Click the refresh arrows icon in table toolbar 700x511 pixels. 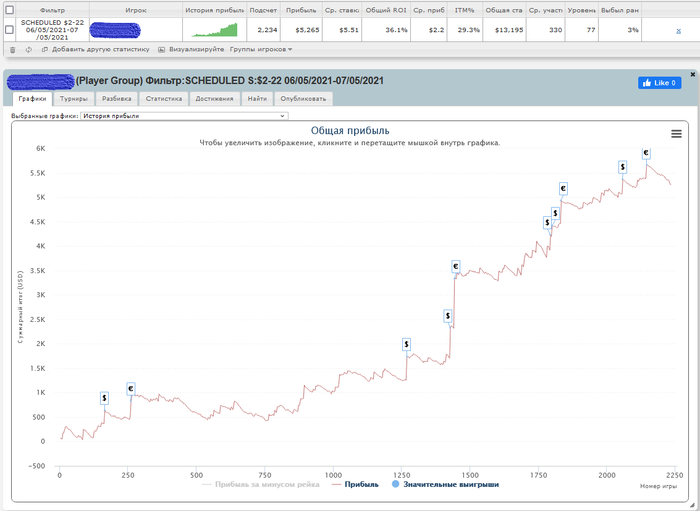[x=29, y=50]
